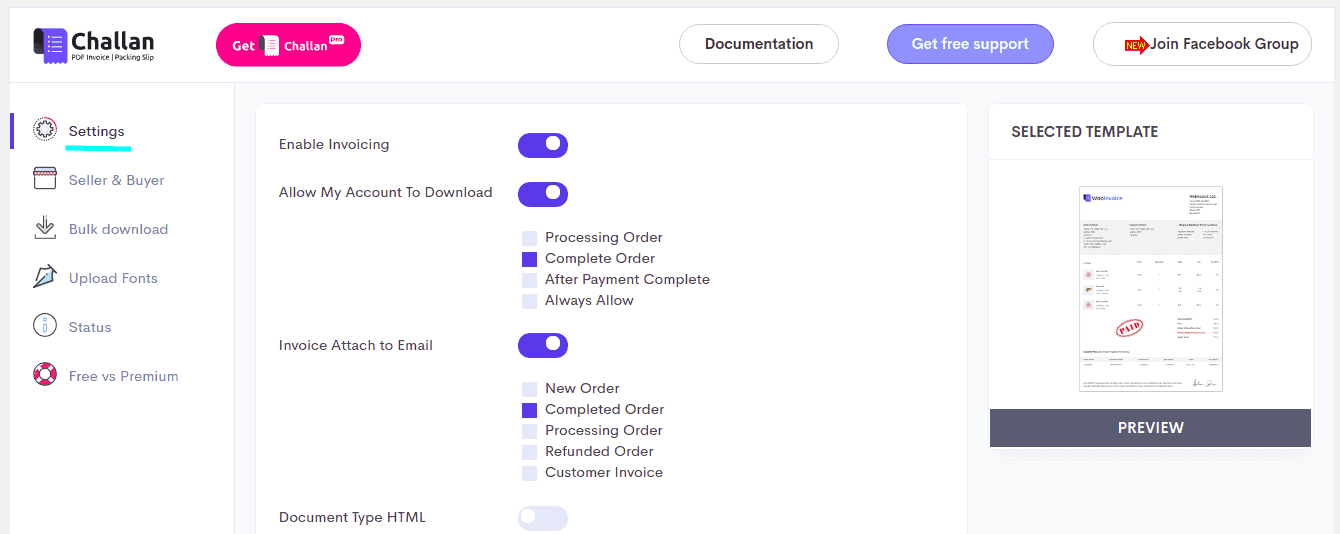Check Processing Order under My Account download

point(529,238)
